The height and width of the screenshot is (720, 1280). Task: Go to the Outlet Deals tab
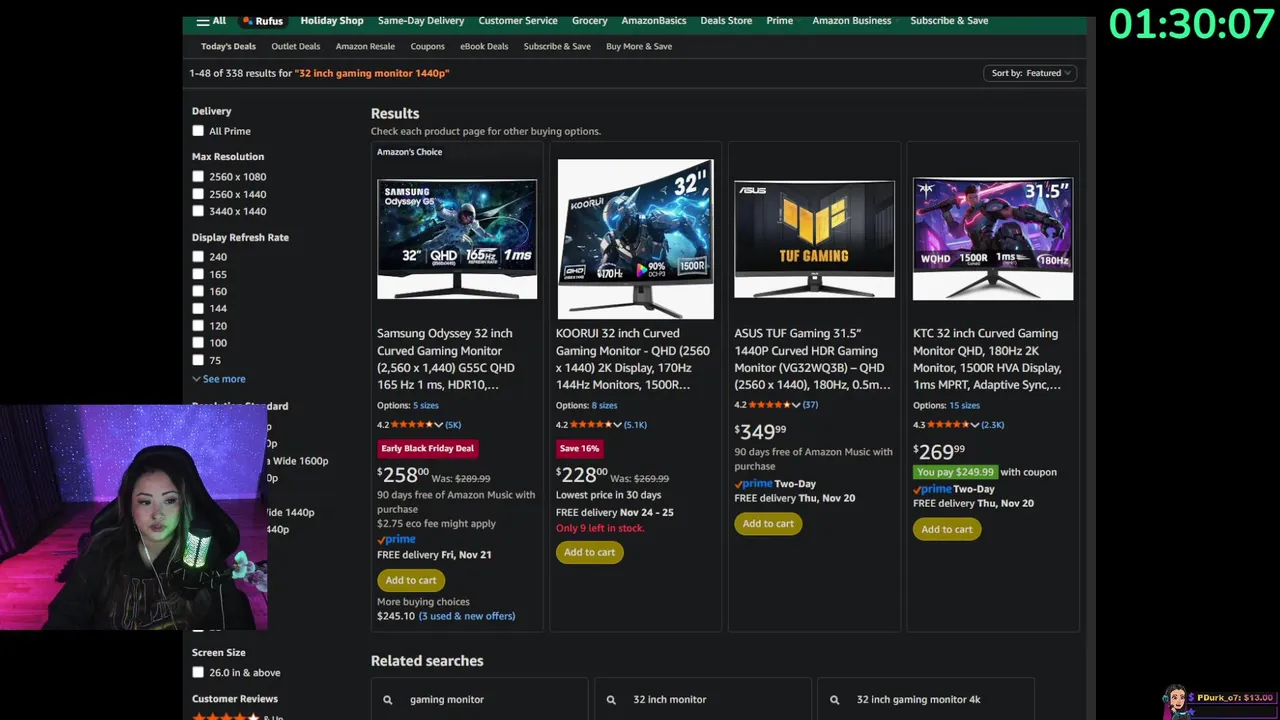(x=295, y=46)
